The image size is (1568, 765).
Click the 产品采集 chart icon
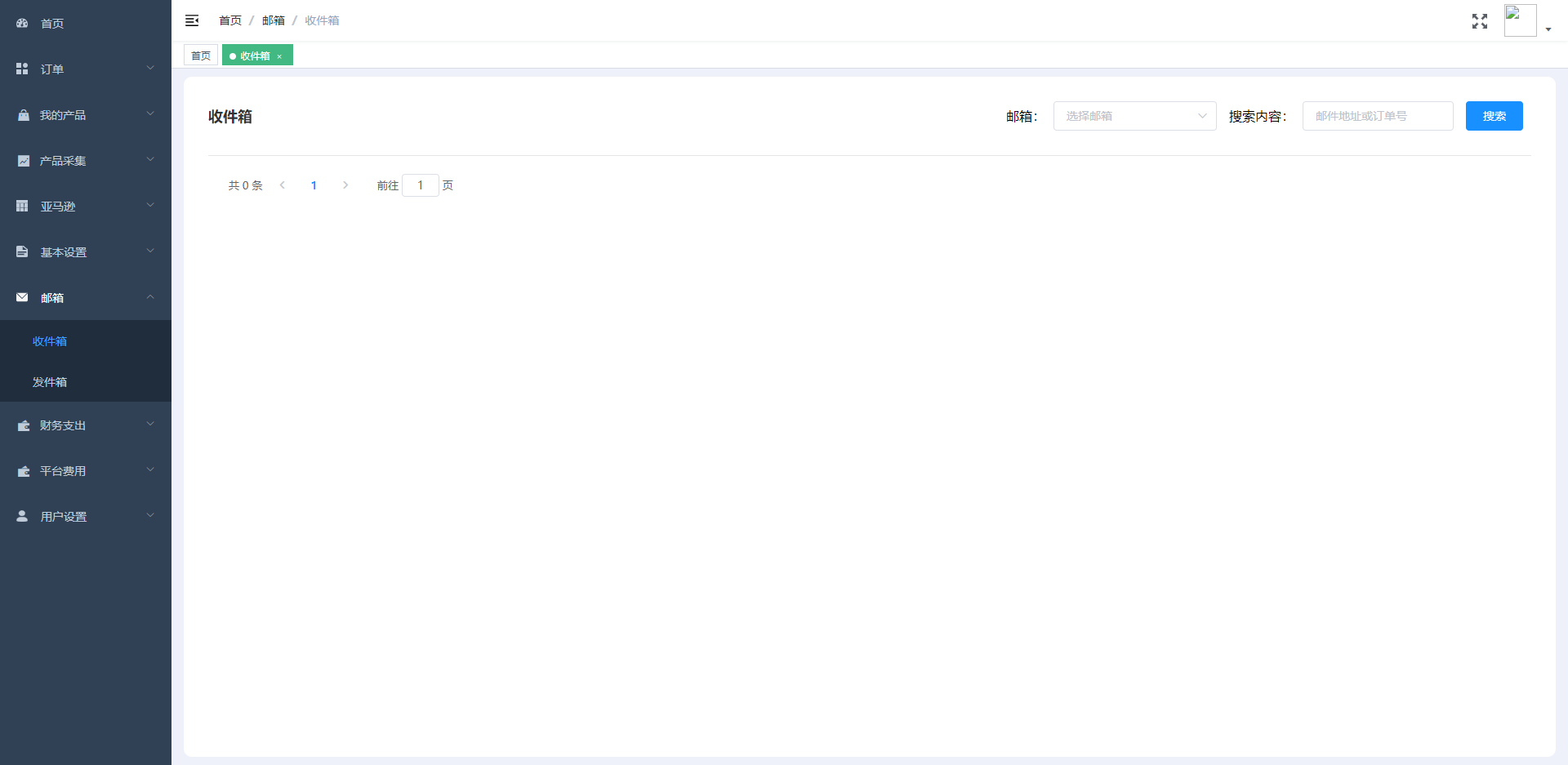pos(23,161)
